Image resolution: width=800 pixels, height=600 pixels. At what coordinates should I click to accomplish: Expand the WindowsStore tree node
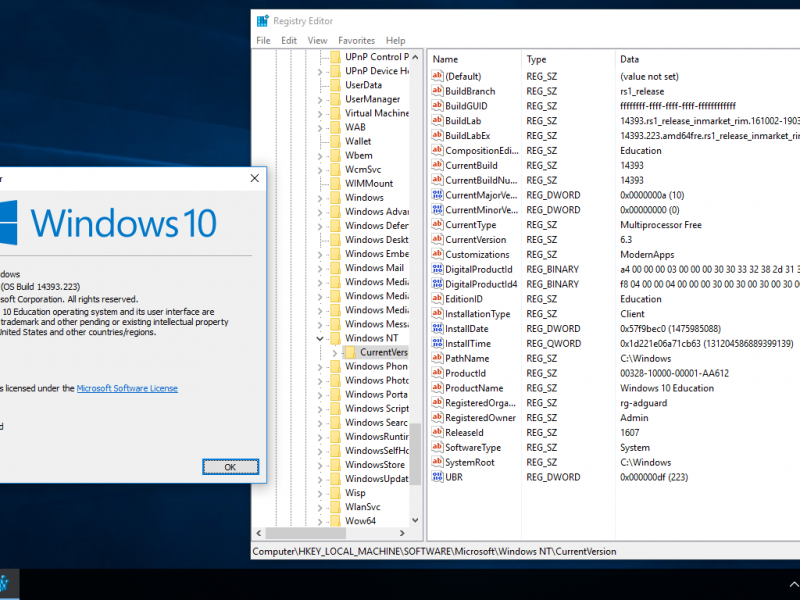click(x=320, y=465)
